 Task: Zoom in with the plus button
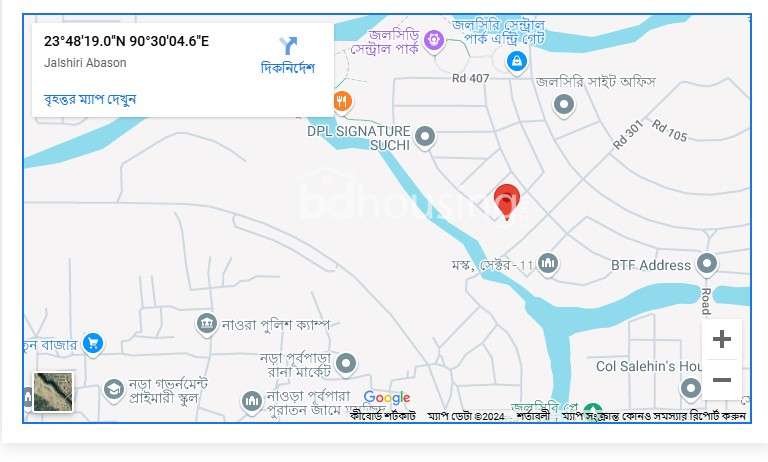click(721, 339)
